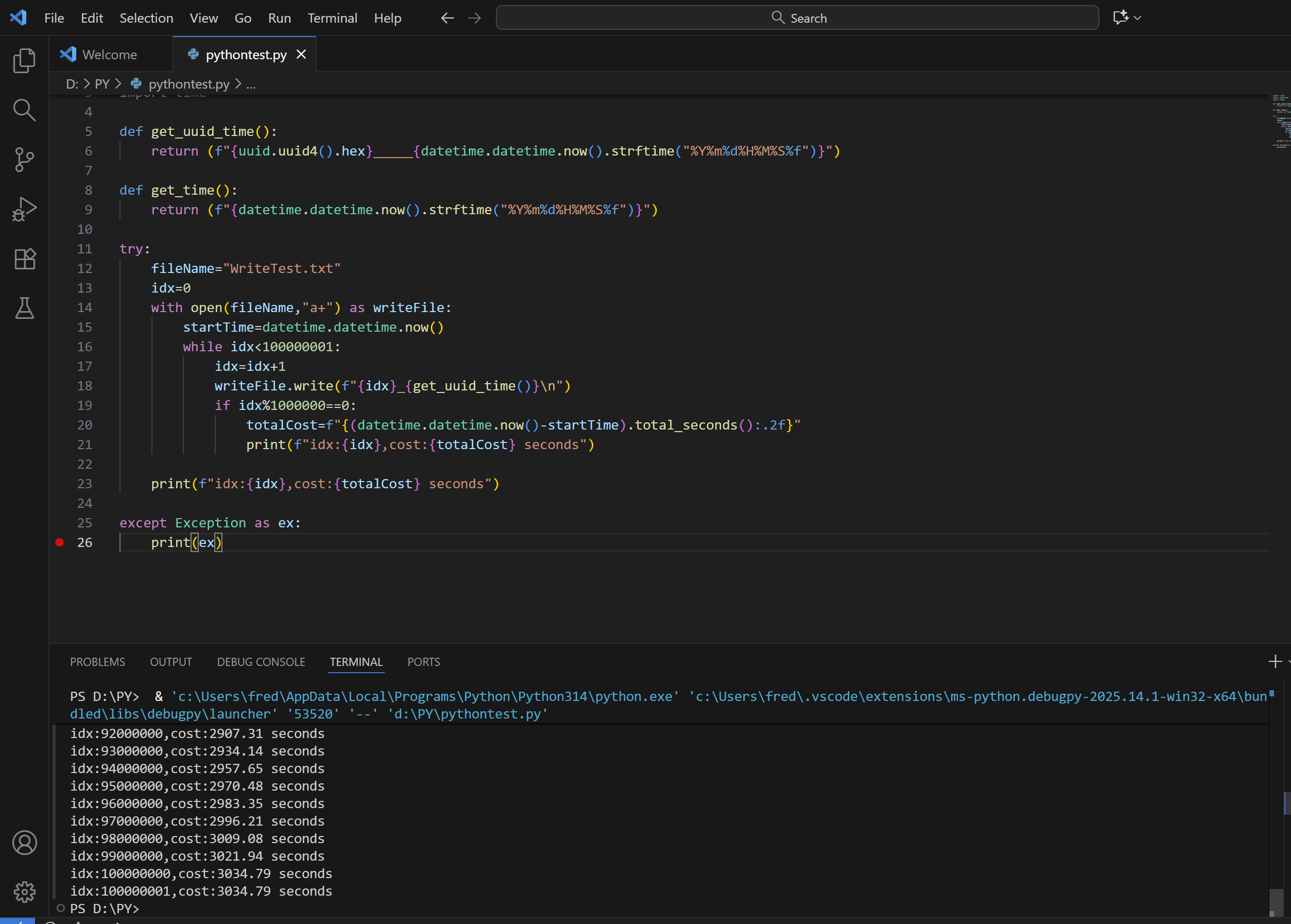This screenshot has width=1291, height=924.
Task: Click the Search command center field
Action: (797, 18)
